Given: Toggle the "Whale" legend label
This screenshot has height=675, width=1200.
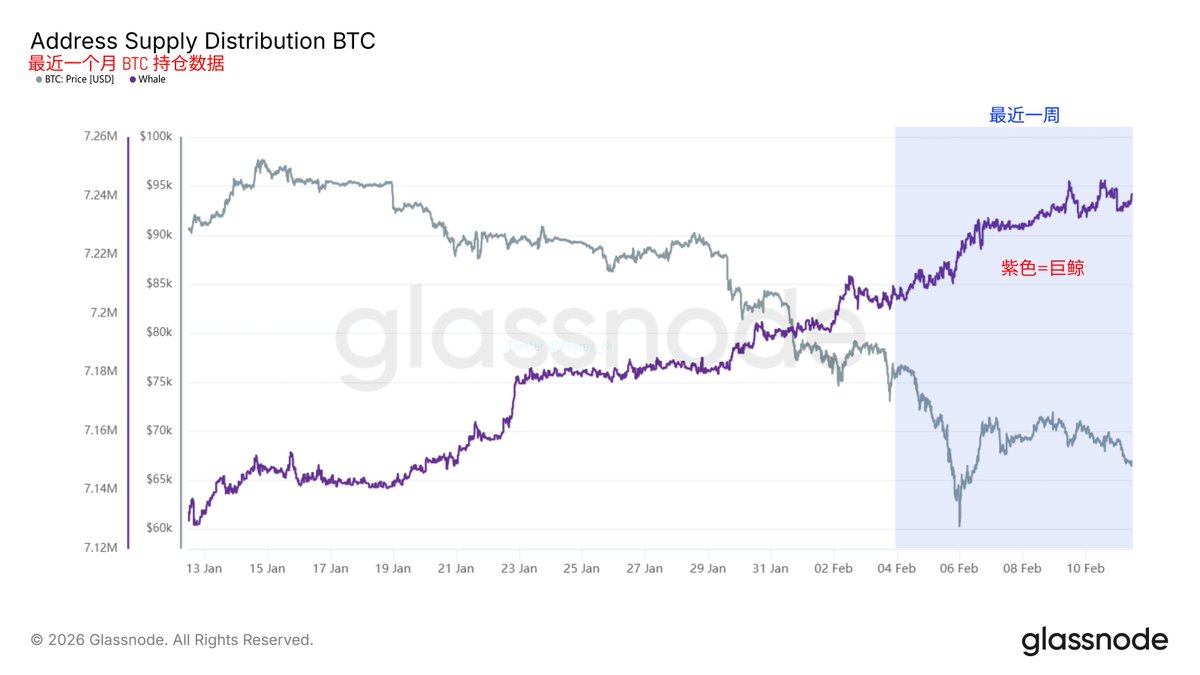Looking at the screenshot, I should tap(152, 80).
